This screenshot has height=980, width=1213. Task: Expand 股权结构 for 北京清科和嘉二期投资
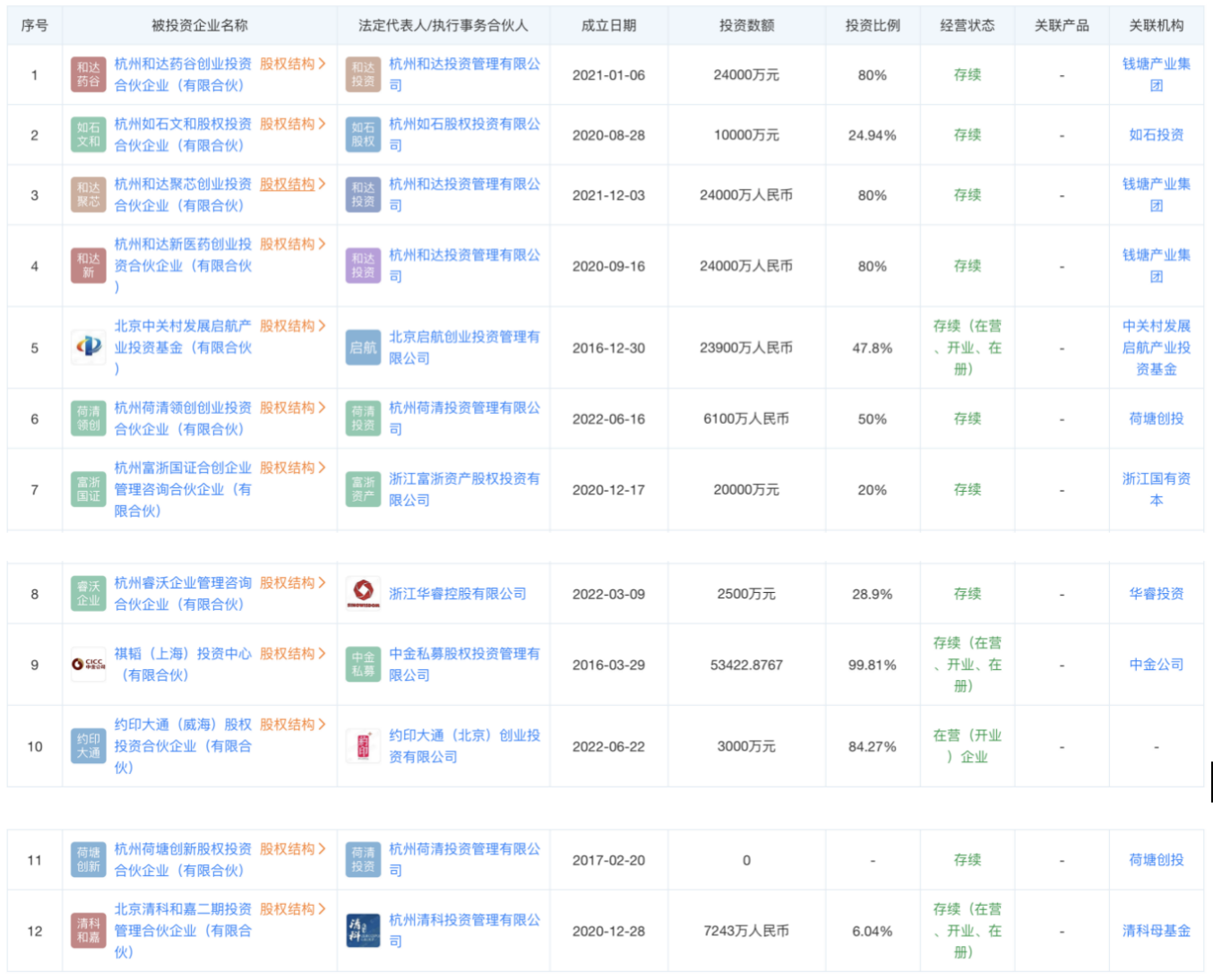pyautogui.click(x=292, y=908)
